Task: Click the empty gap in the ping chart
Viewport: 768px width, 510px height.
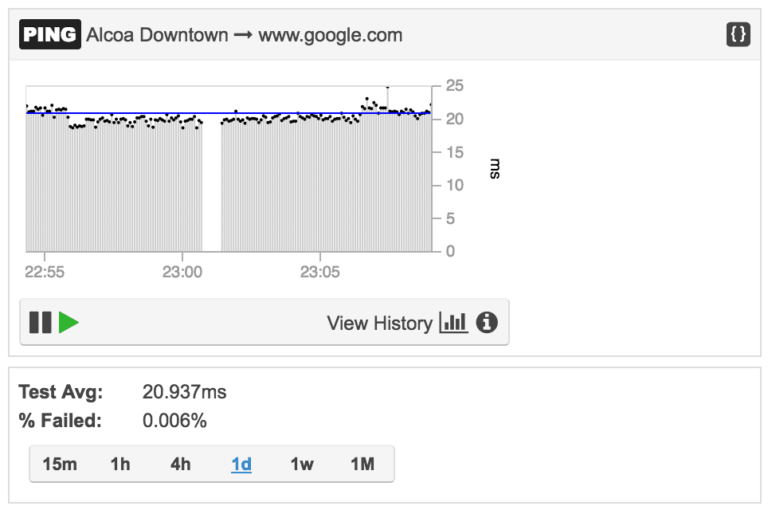Action: click(211, 180)
